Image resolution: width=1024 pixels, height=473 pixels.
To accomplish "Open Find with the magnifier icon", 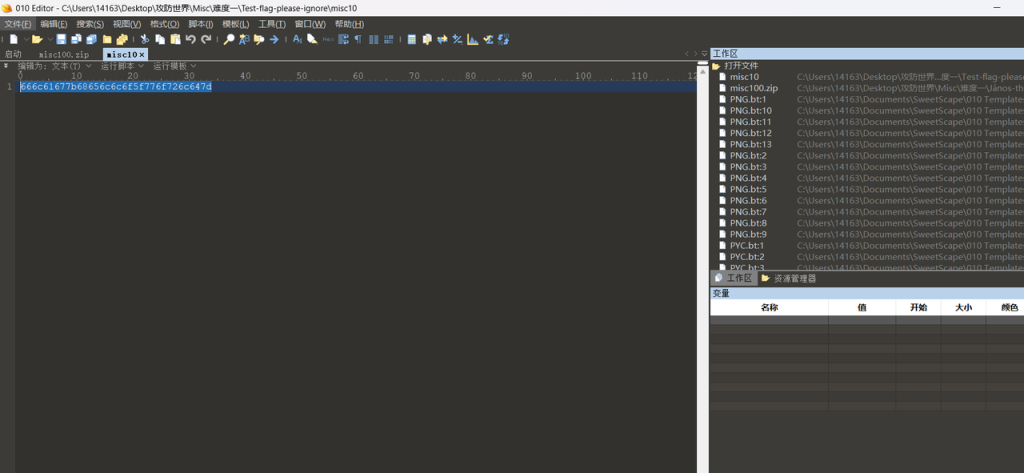I will [229, 39].
